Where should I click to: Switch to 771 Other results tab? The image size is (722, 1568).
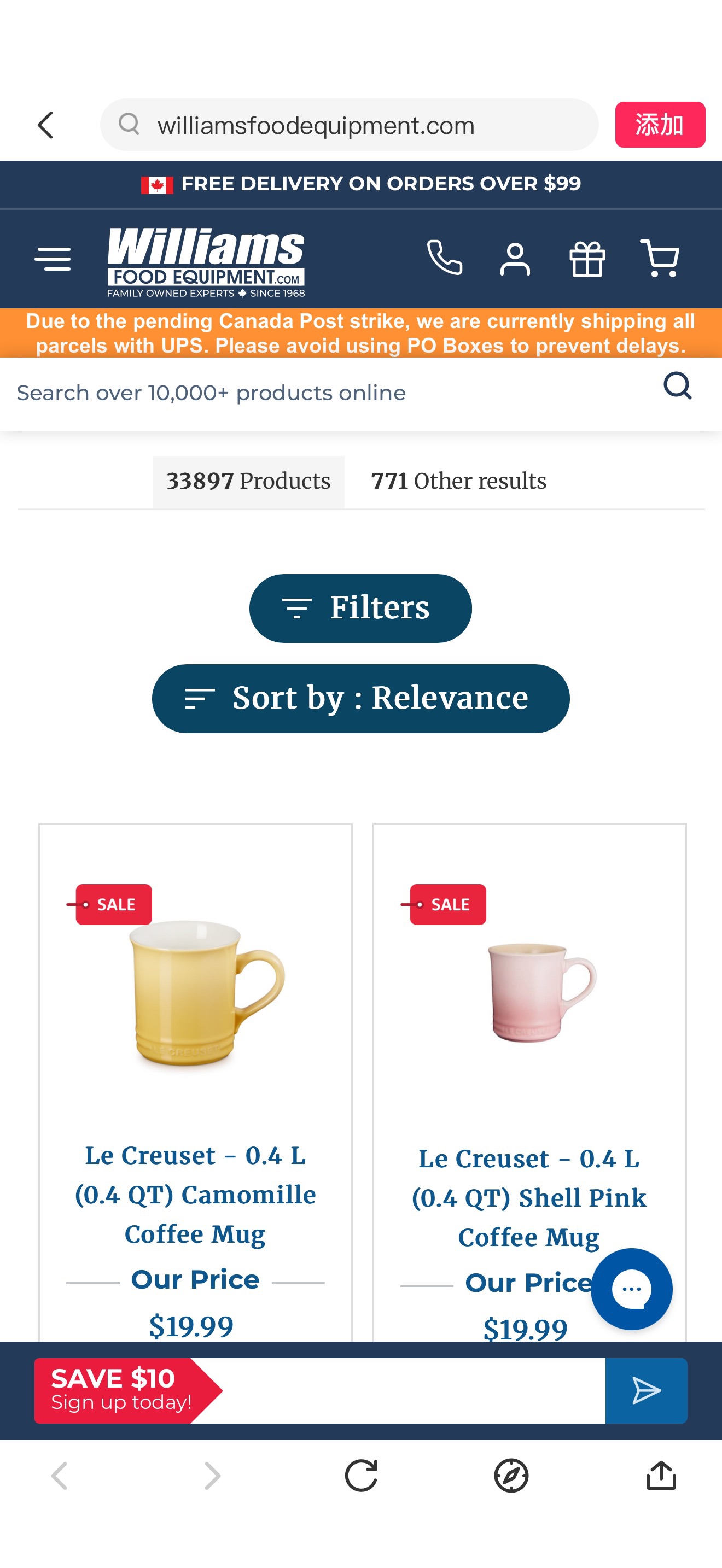tap(458, 482)
